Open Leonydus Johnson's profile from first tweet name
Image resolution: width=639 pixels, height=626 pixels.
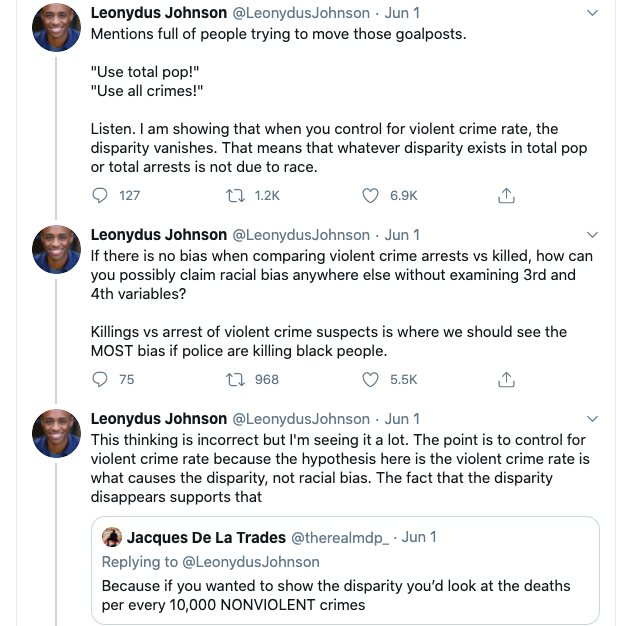click(x=159, y=13)
